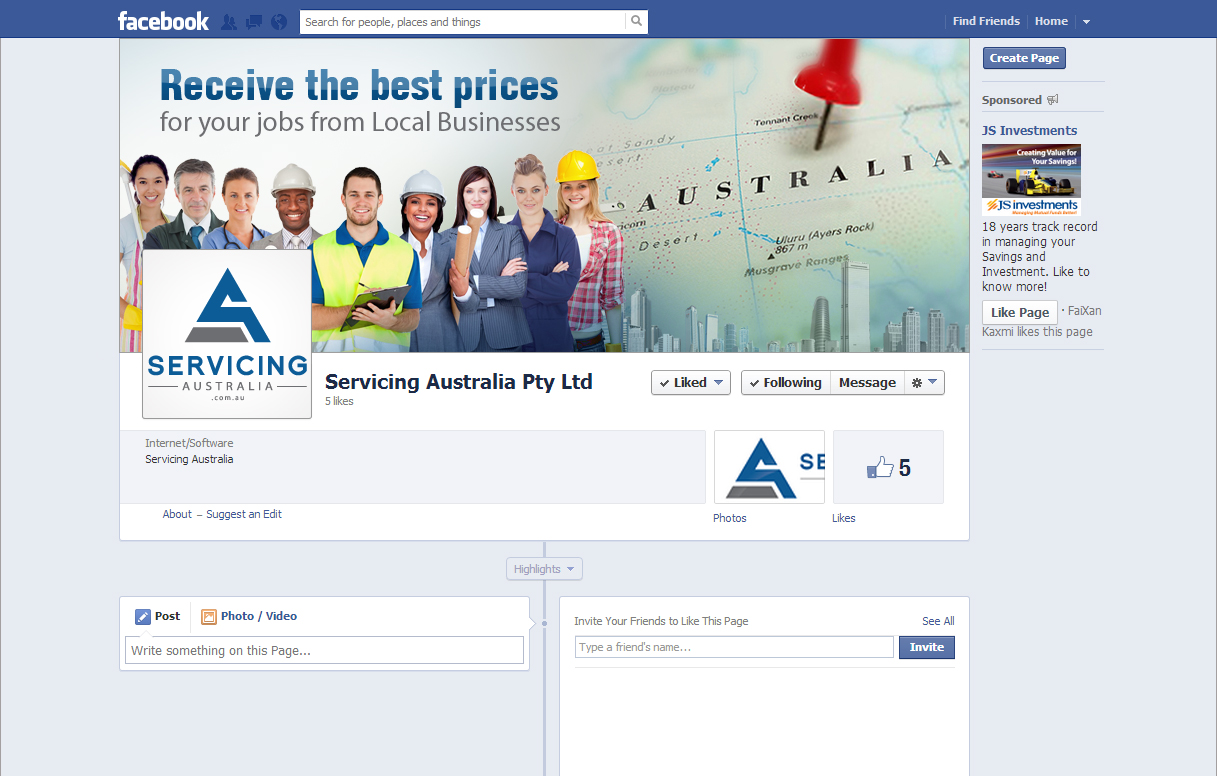This screenshot has height=776, width=1217.
Task: Click the Invite button
Action: [927, 647]
